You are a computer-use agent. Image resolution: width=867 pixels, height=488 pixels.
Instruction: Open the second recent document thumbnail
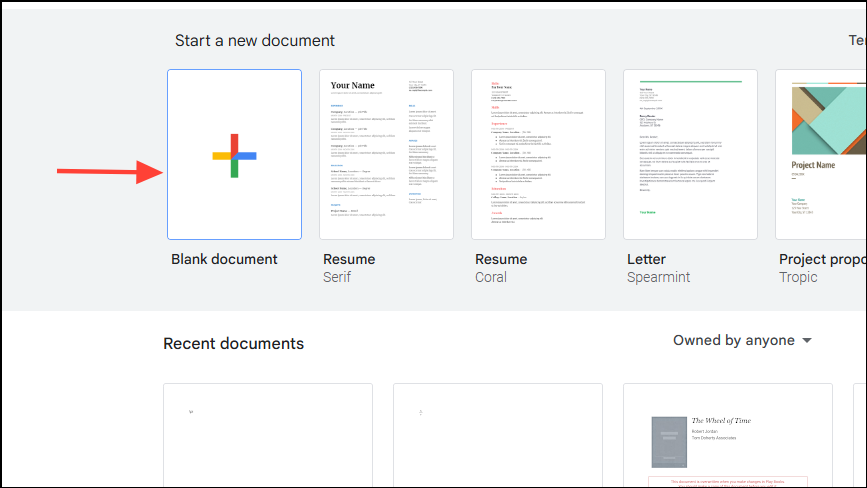click(x=498, y=435)
